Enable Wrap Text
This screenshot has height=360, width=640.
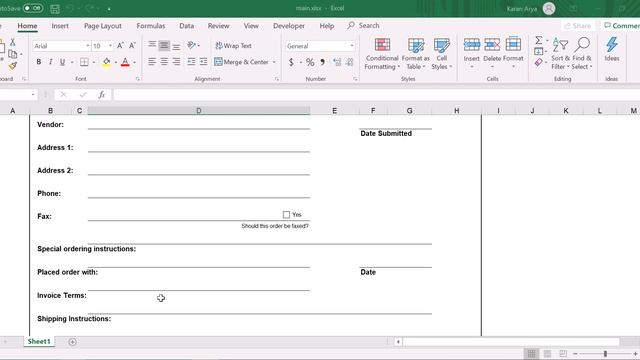[x=233, y=46]
